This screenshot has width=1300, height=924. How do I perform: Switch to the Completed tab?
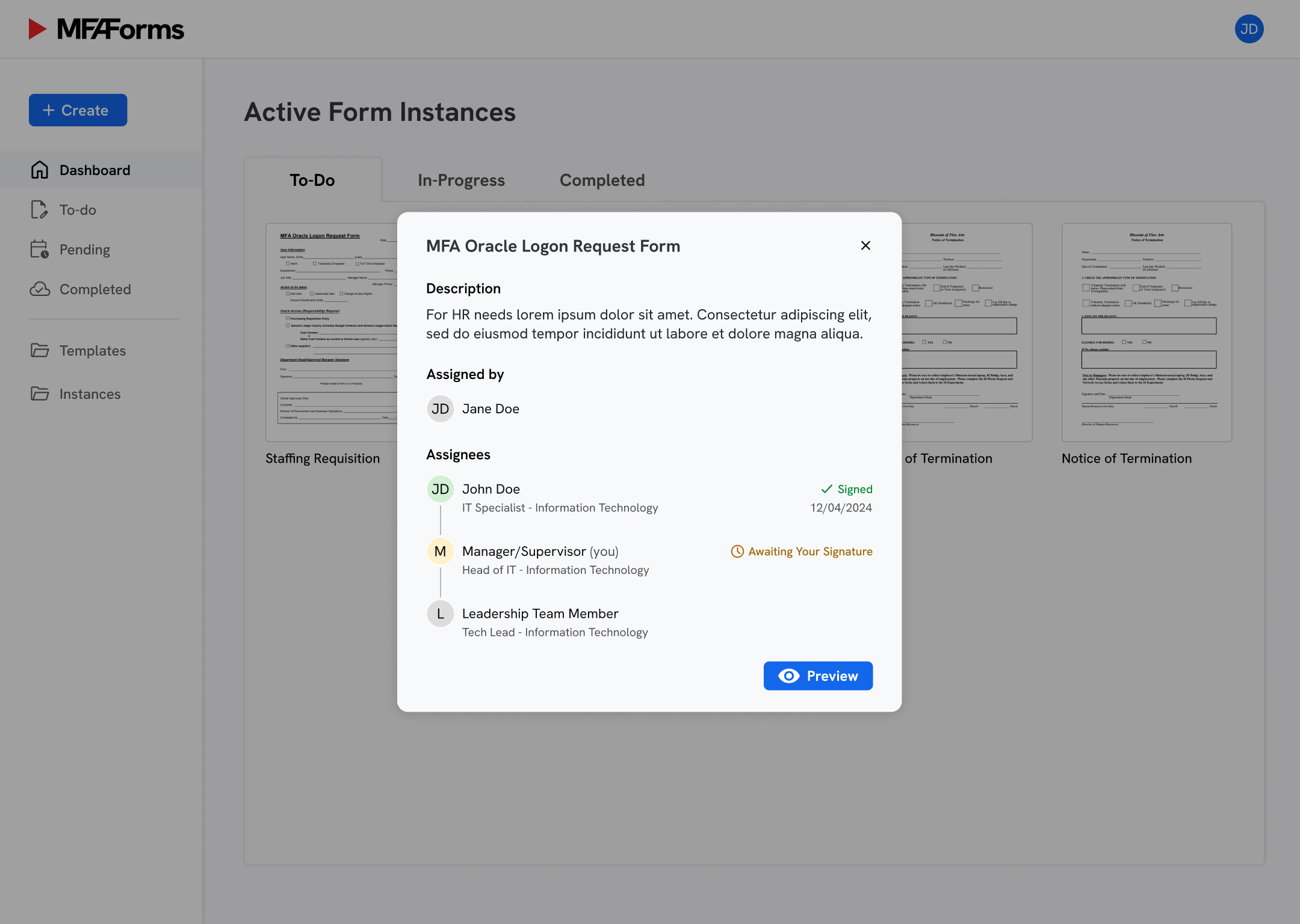[602, 180]
